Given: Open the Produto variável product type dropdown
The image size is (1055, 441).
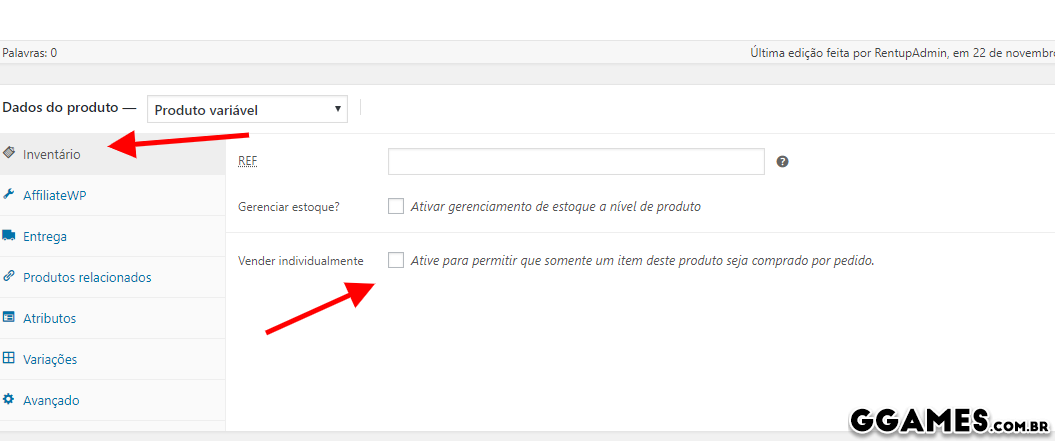Looking at the screenshot, I should coord(247,109).
